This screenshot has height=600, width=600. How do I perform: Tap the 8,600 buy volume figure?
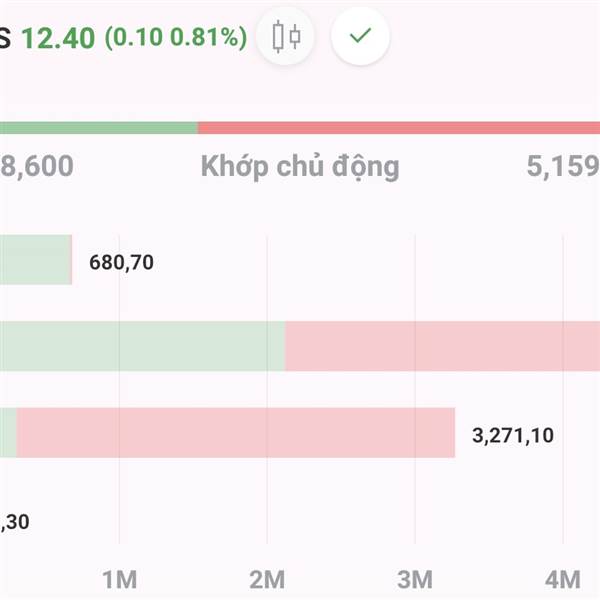(x=37, y=166)
